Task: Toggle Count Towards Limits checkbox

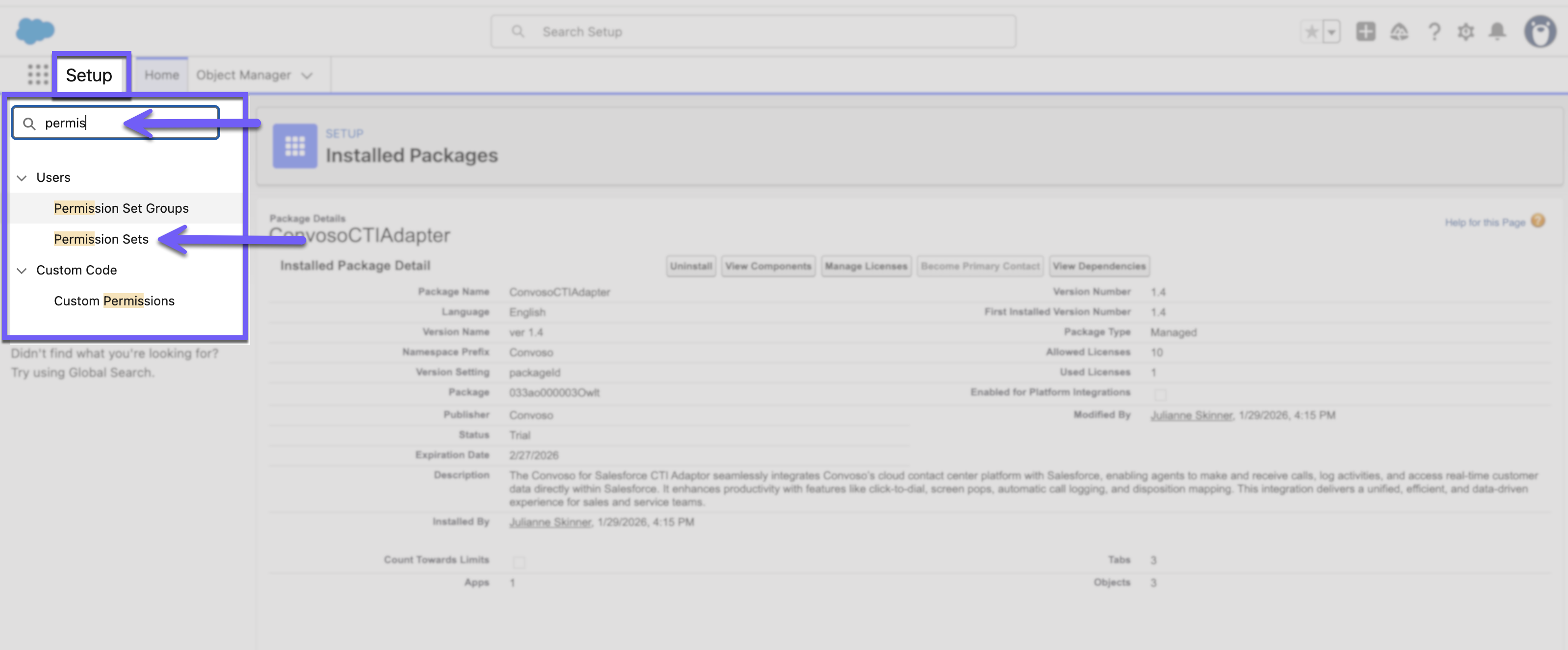Action: 519,562
